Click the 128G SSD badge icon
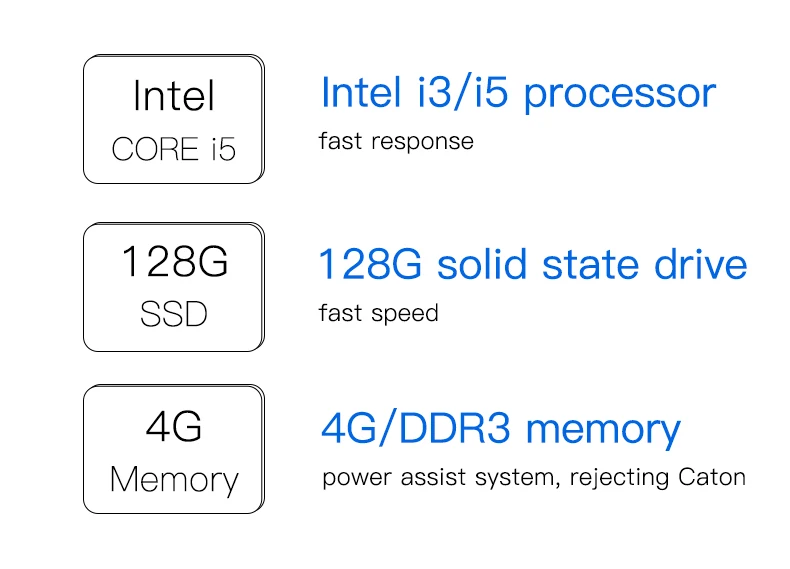 point(173,287)
